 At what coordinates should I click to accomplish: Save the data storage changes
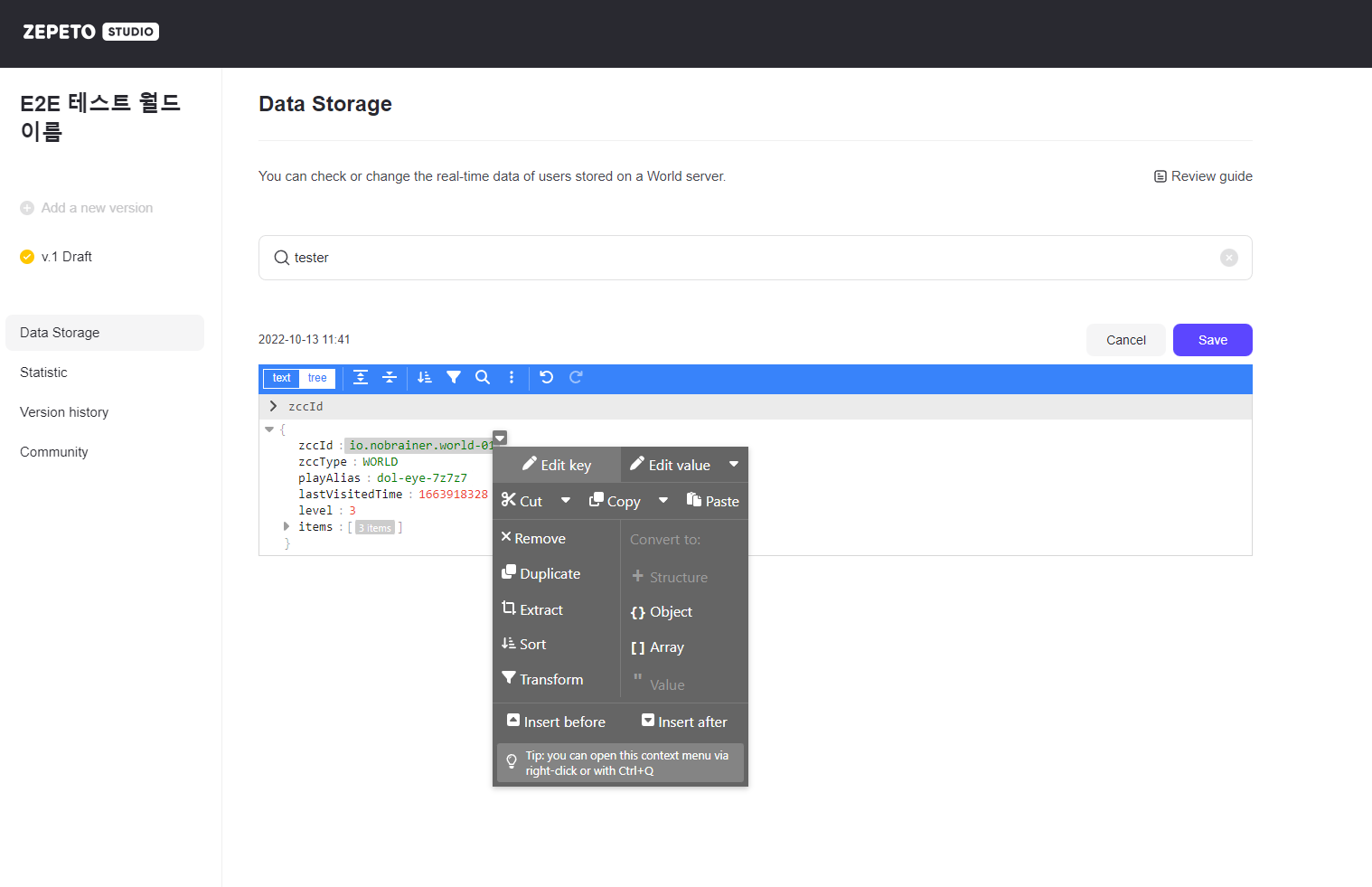point(1213,340)
